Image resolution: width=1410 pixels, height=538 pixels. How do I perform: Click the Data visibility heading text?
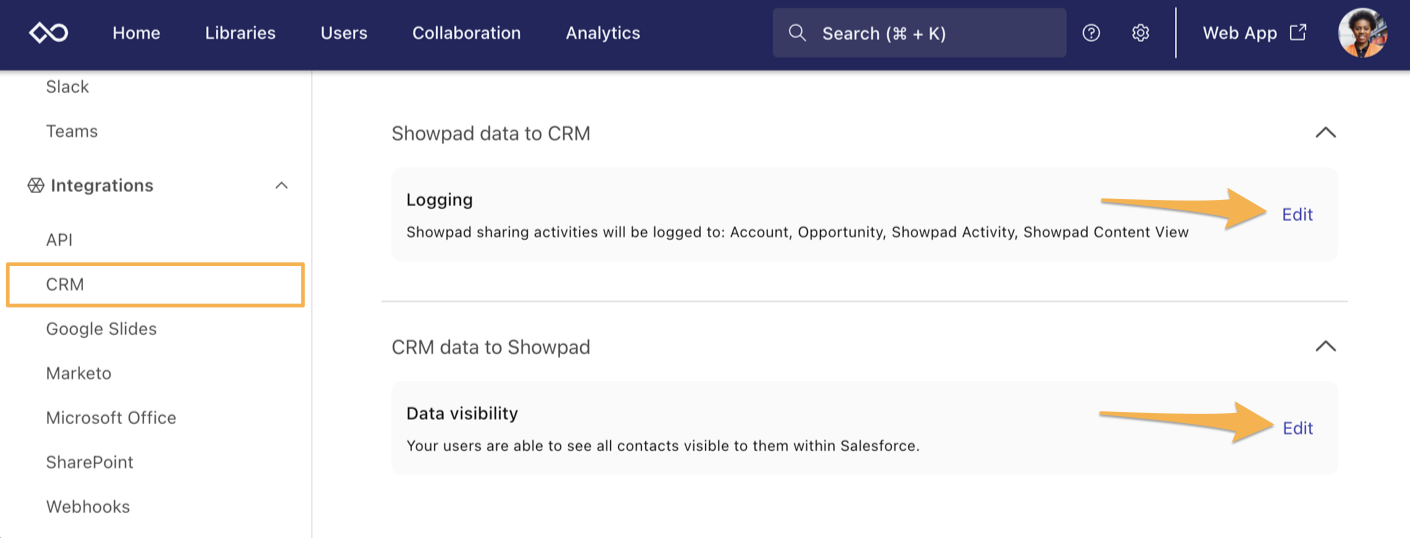[462, 413]
